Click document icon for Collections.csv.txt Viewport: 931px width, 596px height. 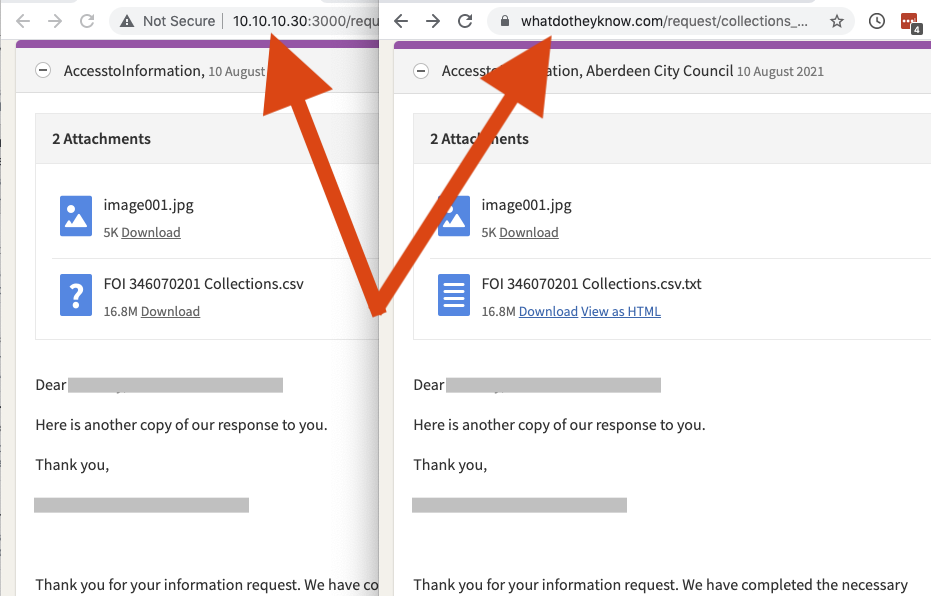tap(454, 295)
